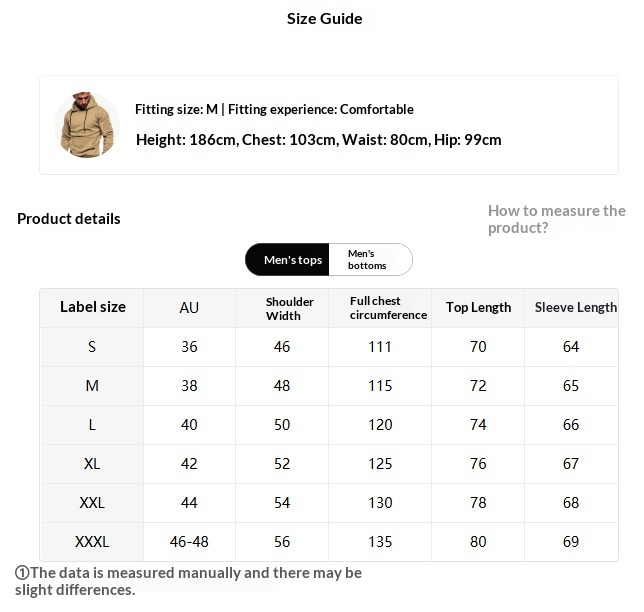Click the Sleeve Length column header

[x=575, y=308]
